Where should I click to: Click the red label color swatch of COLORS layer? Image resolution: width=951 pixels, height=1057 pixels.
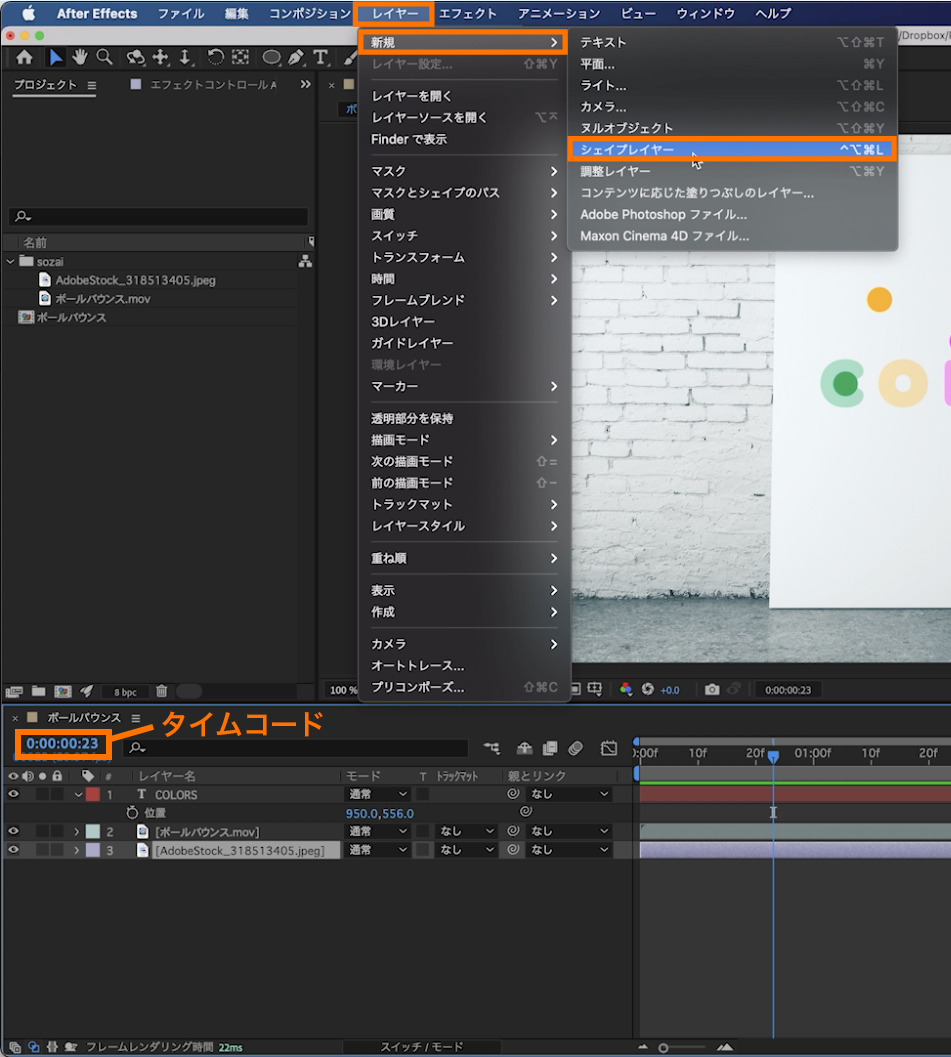[x=93, y=794]
